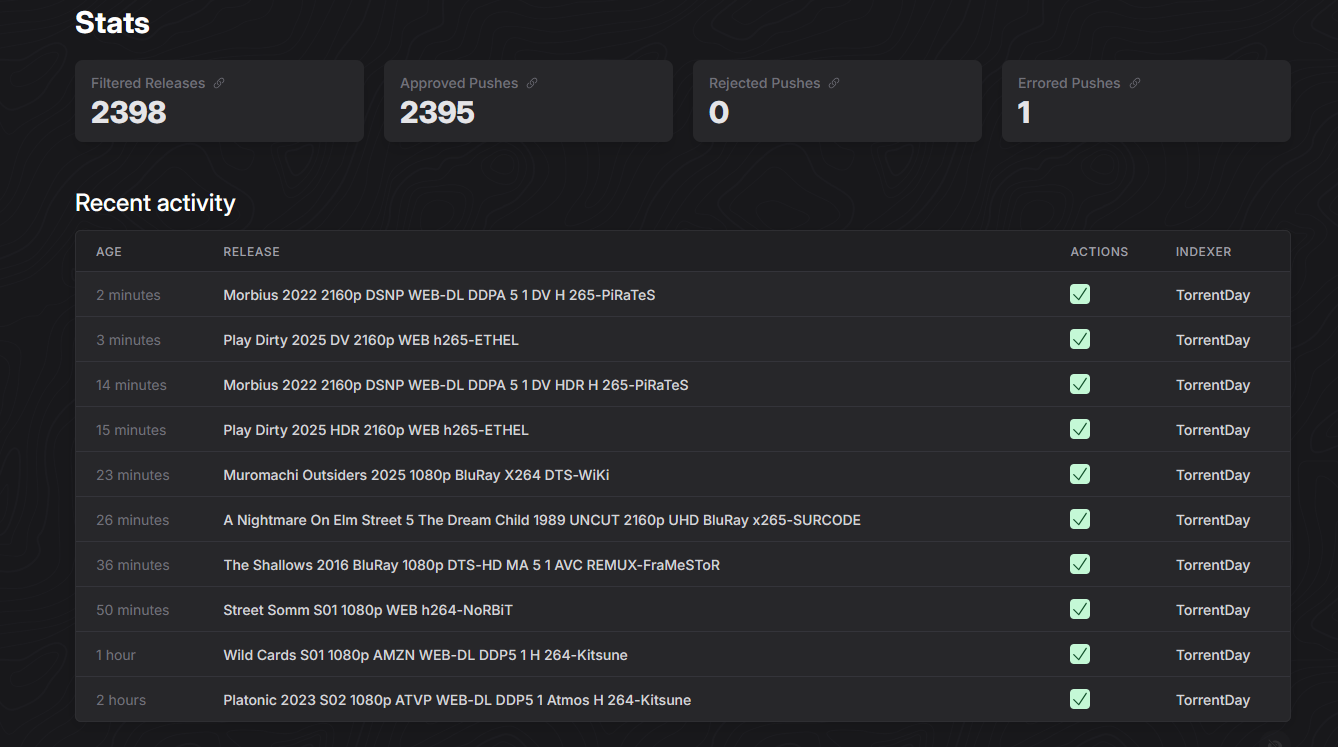Click the '26 minutes' age cell
The height and width of the screenshot is (747, 1338).
pos(133,520)
